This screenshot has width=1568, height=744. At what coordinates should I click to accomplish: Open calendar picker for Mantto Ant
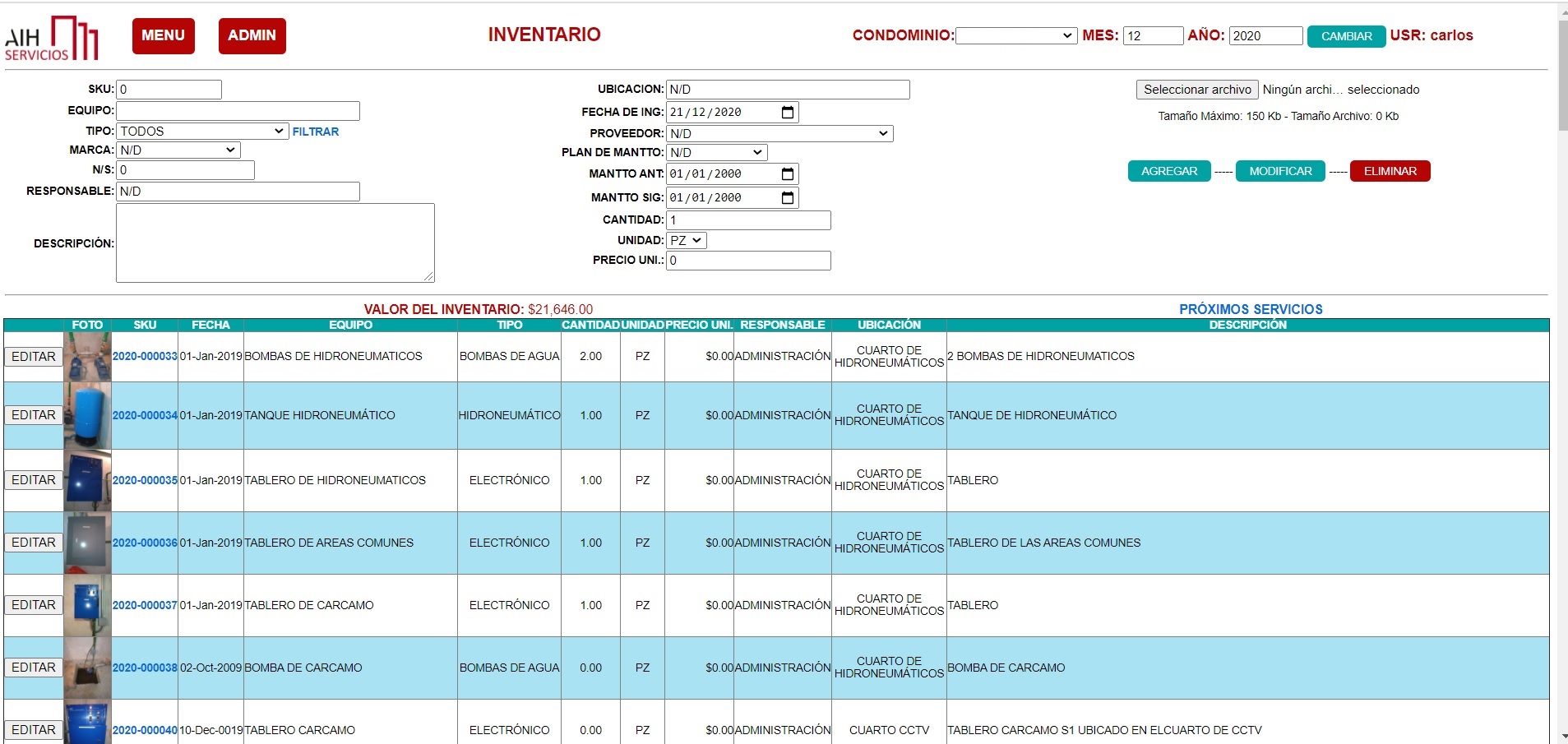(787, 173)
